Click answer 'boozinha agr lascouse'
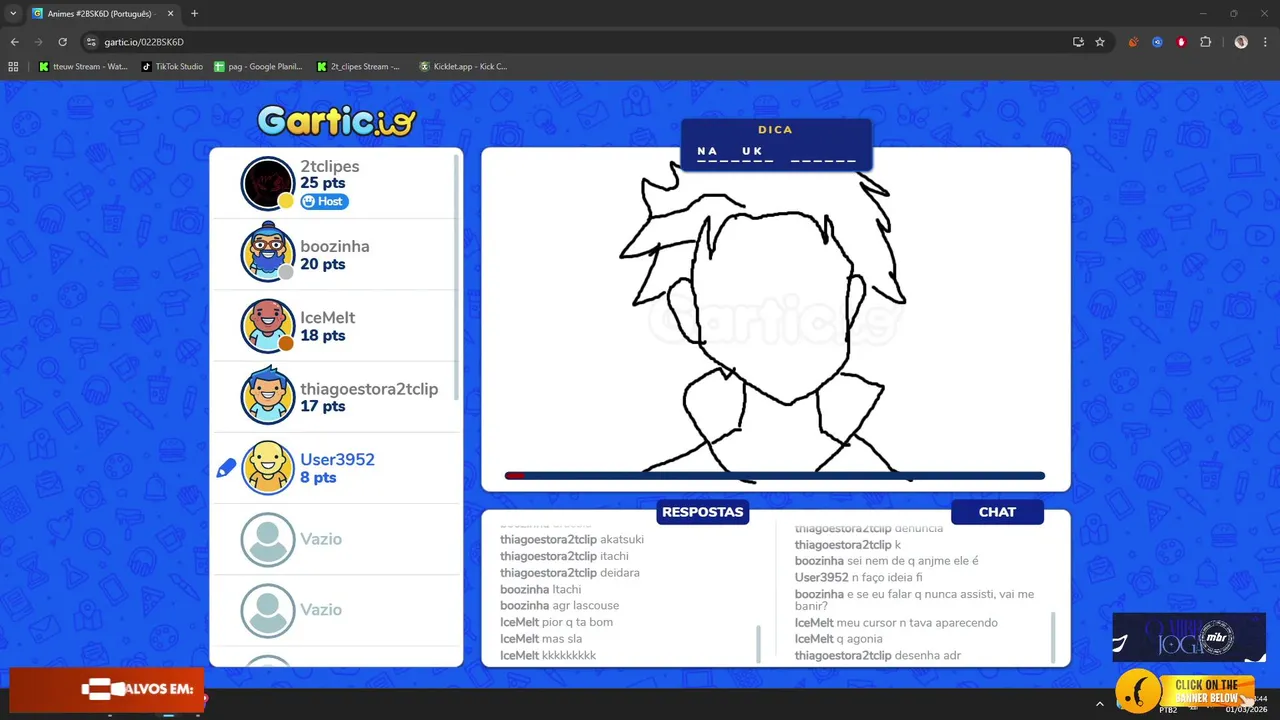 coord(559,606)
